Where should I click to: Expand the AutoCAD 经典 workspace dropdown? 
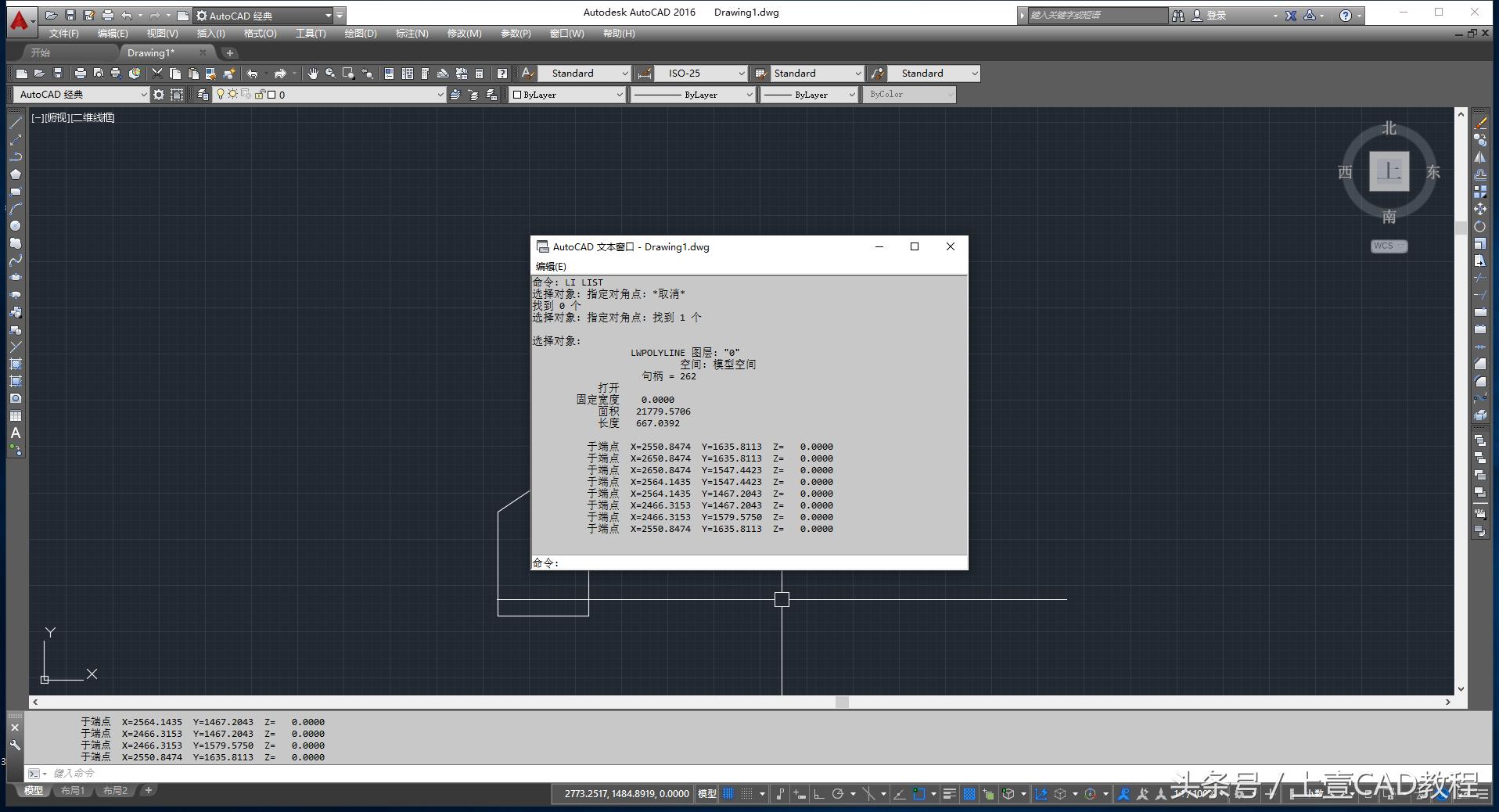click(x=81, y=95)
